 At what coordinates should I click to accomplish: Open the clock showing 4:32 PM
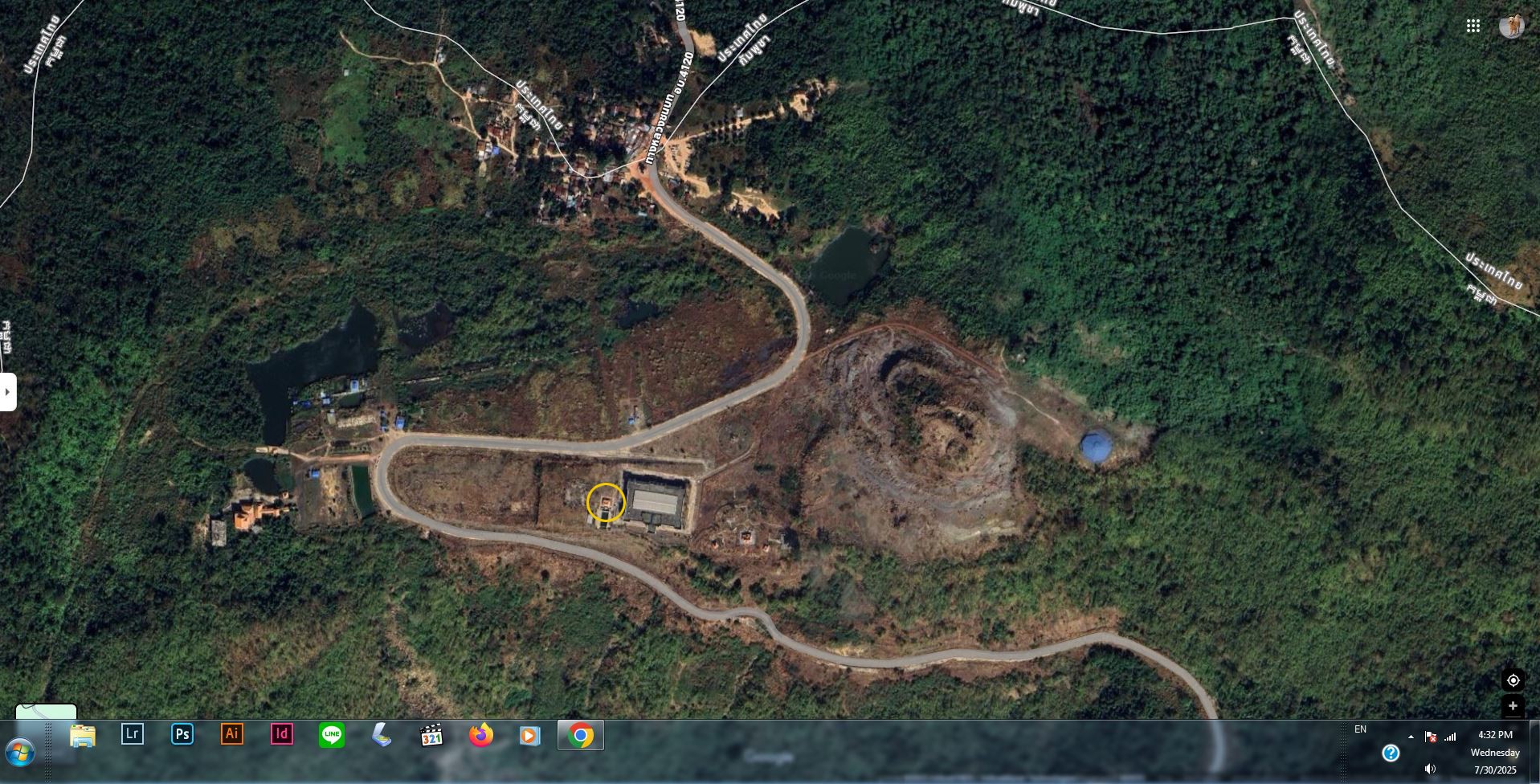pos(1495,734)
